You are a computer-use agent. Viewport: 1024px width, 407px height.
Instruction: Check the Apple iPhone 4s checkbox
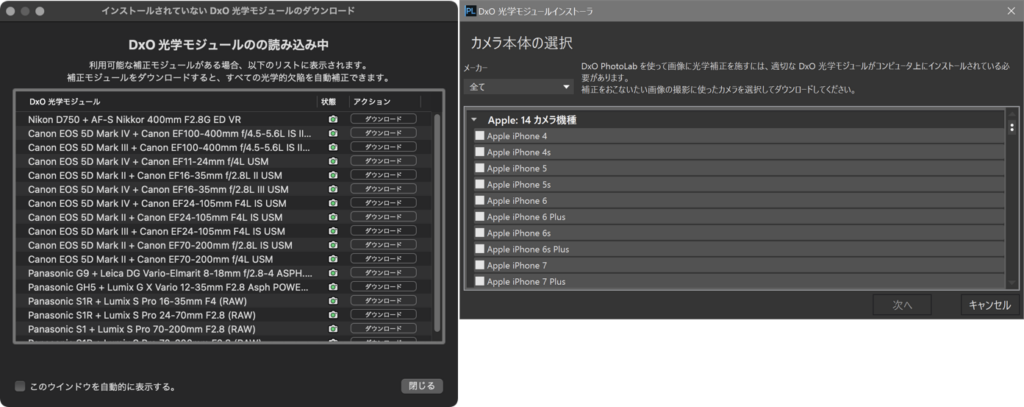[x=480, y=152]
